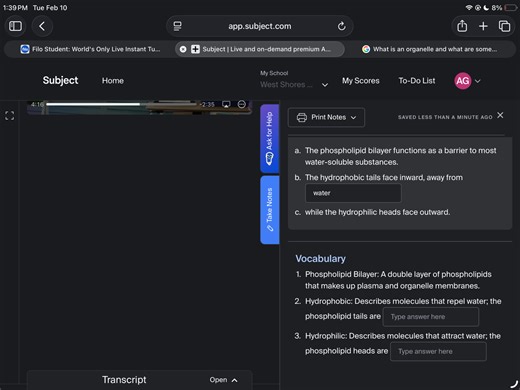Open the Subject logo homepage
Viewport: 520px width, 390px height.
coord(60,80)
